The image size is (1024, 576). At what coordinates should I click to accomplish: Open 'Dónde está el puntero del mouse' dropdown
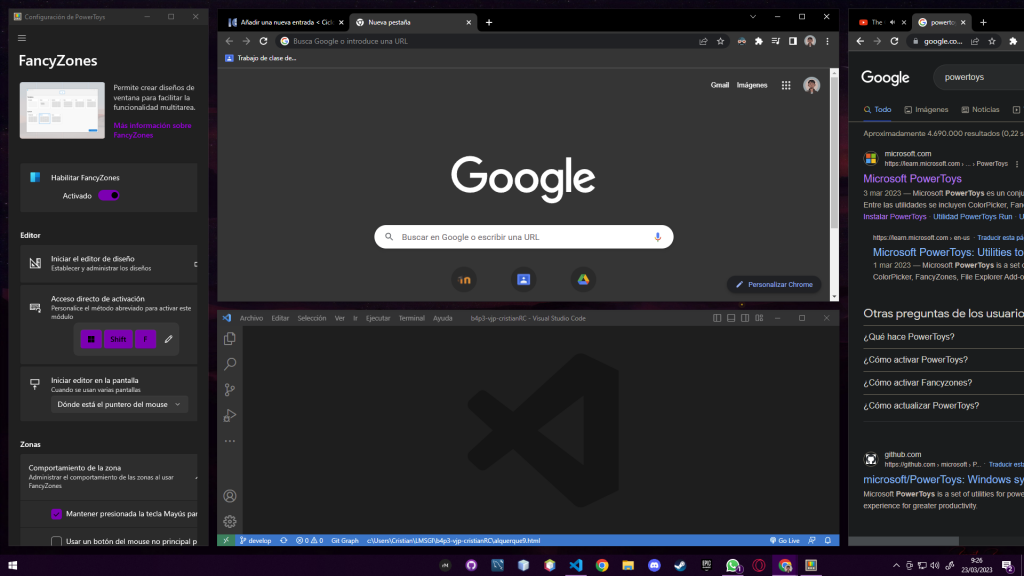[119, 404]
